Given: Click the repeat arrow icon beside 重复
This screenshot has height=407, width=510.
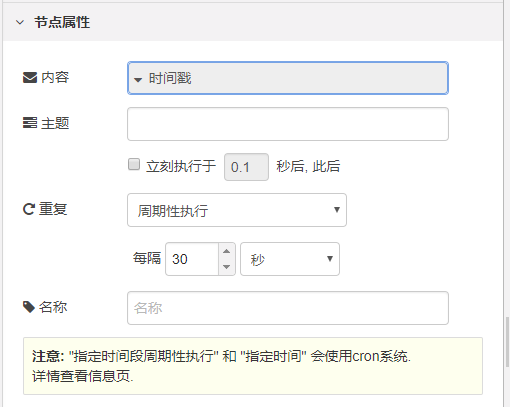Looking at the screenshot, I should [x=29, y=209].
